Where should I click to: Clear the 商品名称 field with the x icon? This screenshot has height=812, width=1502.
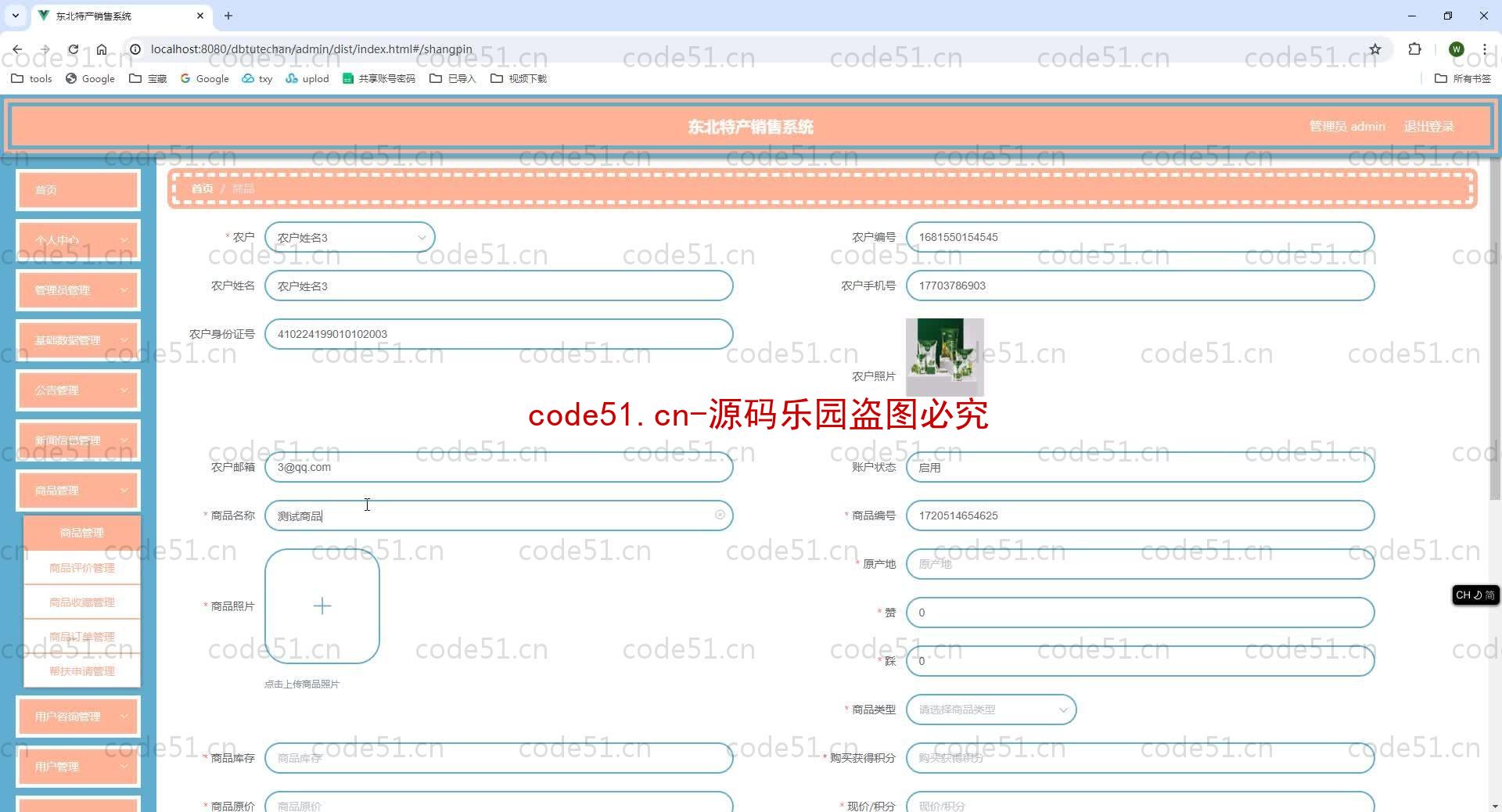coord(720,515)
